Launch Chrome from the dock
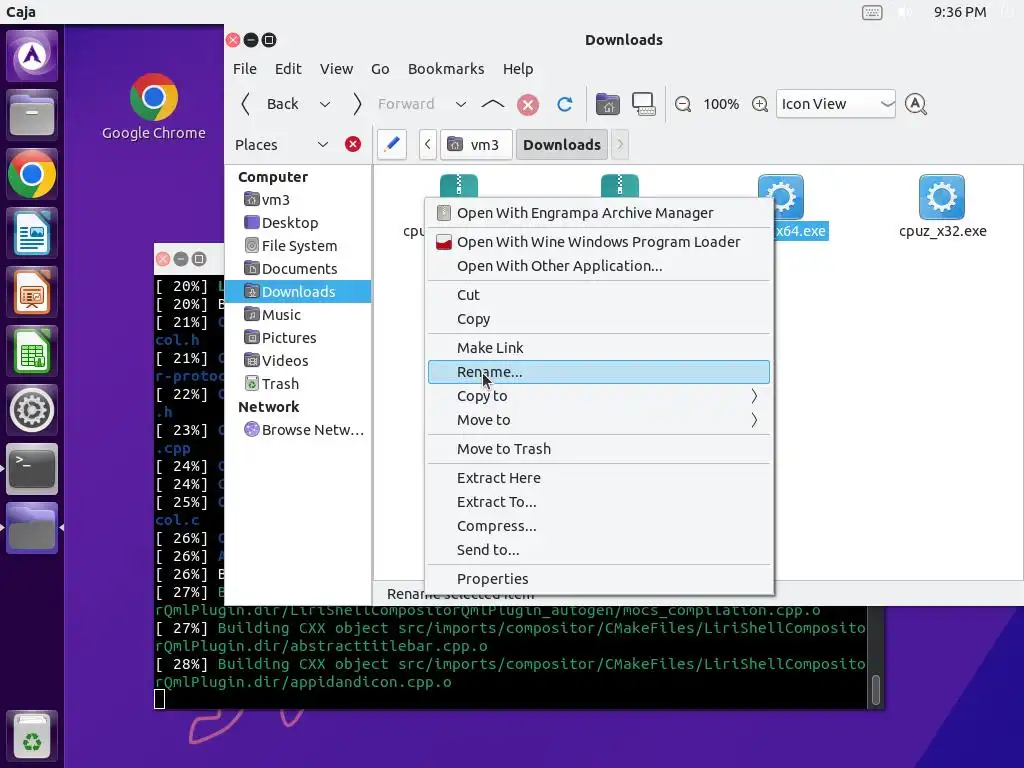The image size is (1024, 768). pos(32,174)
